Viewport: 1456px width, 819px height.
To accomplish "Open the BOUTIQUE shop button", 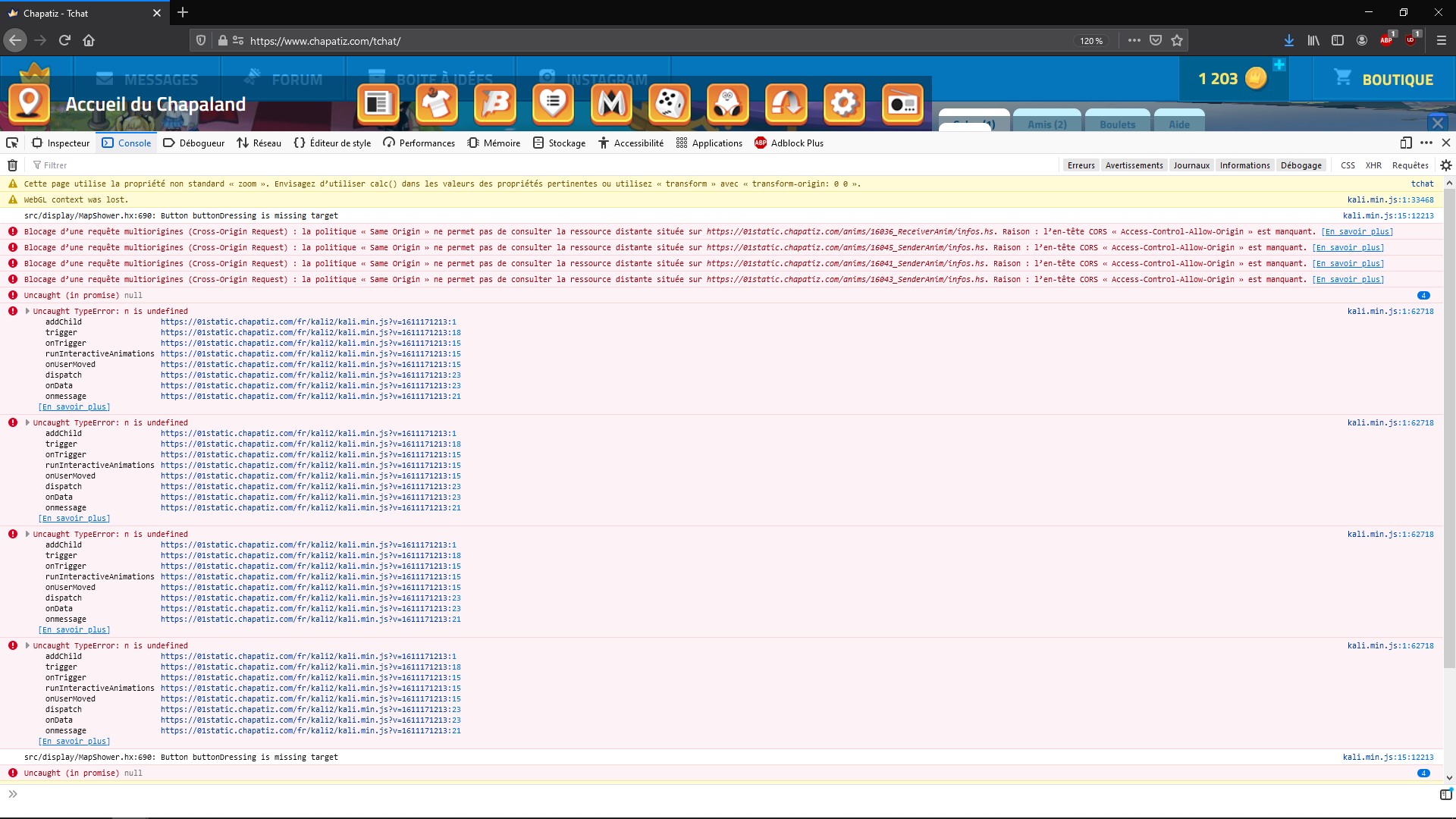I will click(1384, 79).
